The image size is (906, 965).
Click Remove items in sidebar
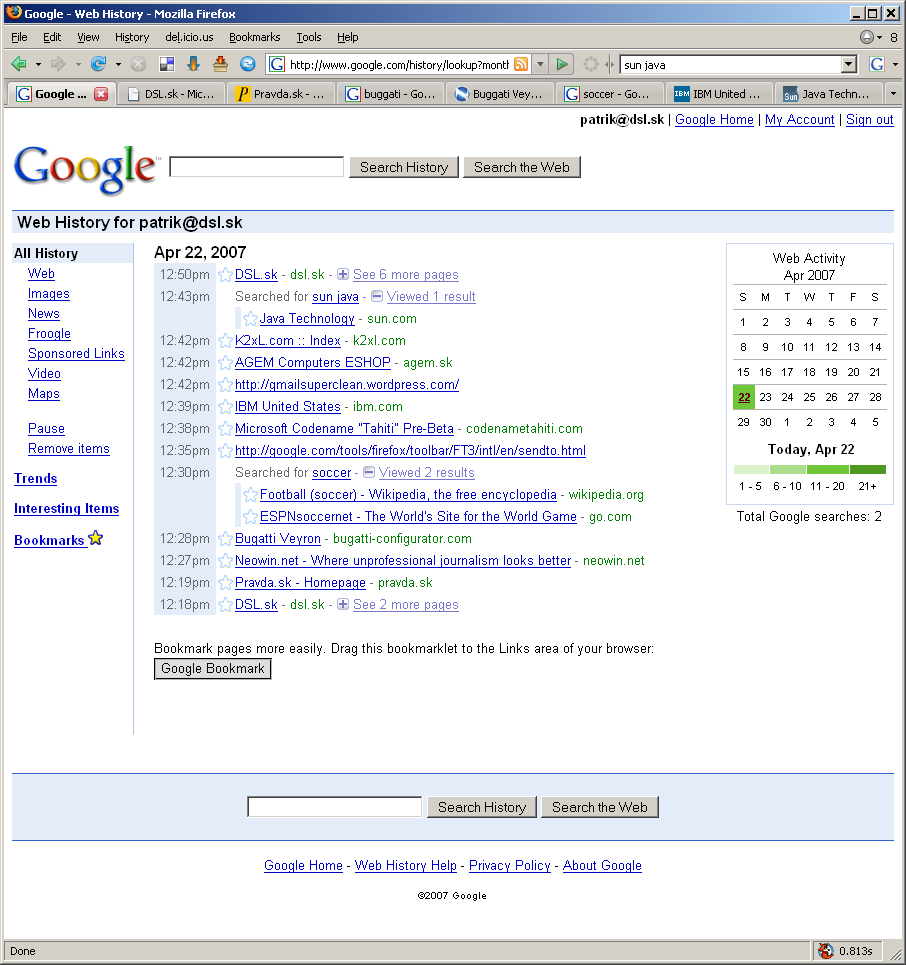(69, 449)
